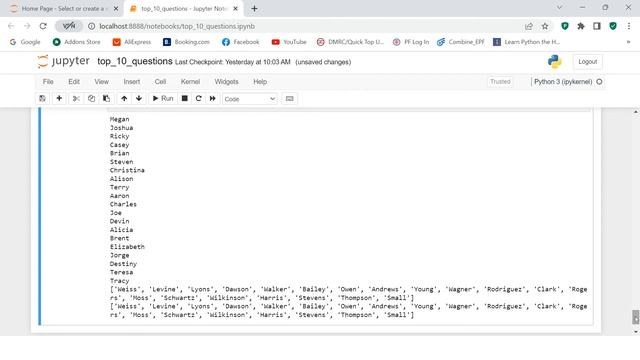Viewport: 640px width, 360px height.
Task: Open the View menu
Action: pyautogui.click(x=102, y=82)
